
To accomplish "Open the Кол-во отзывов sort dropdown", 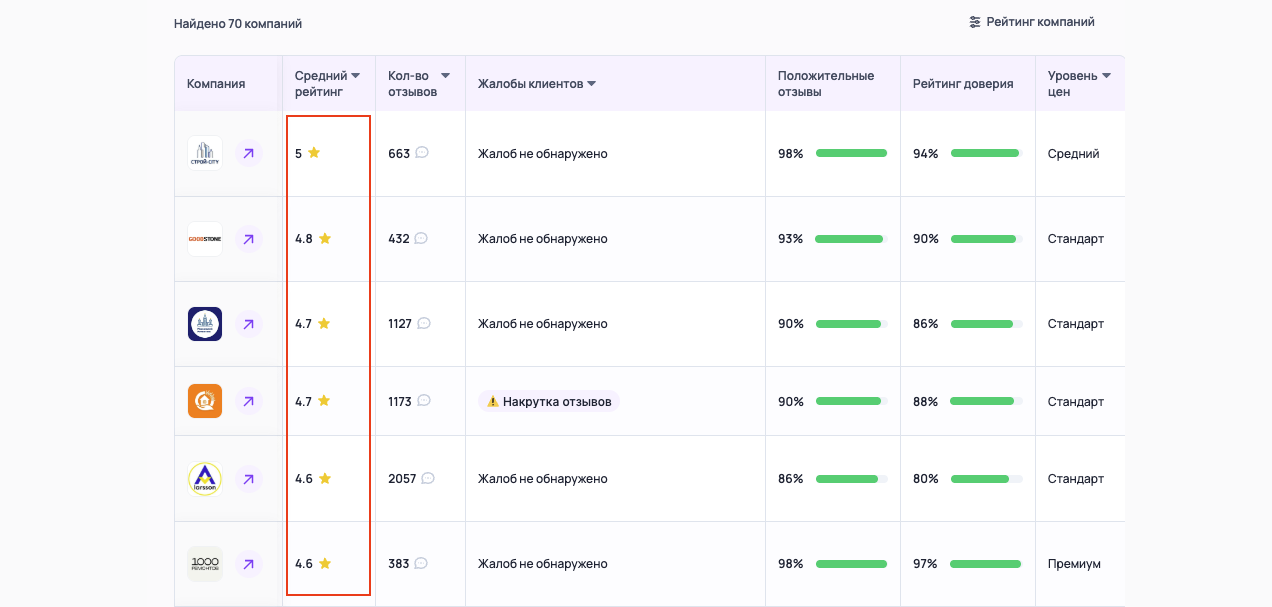I will point(446,75).
